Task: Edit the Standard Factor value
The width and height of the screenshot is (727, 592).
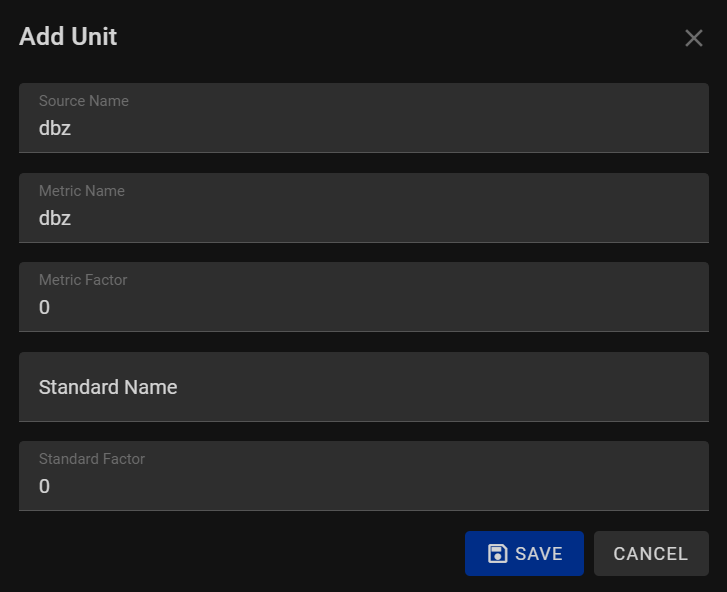Action: (x=364, y=476)
